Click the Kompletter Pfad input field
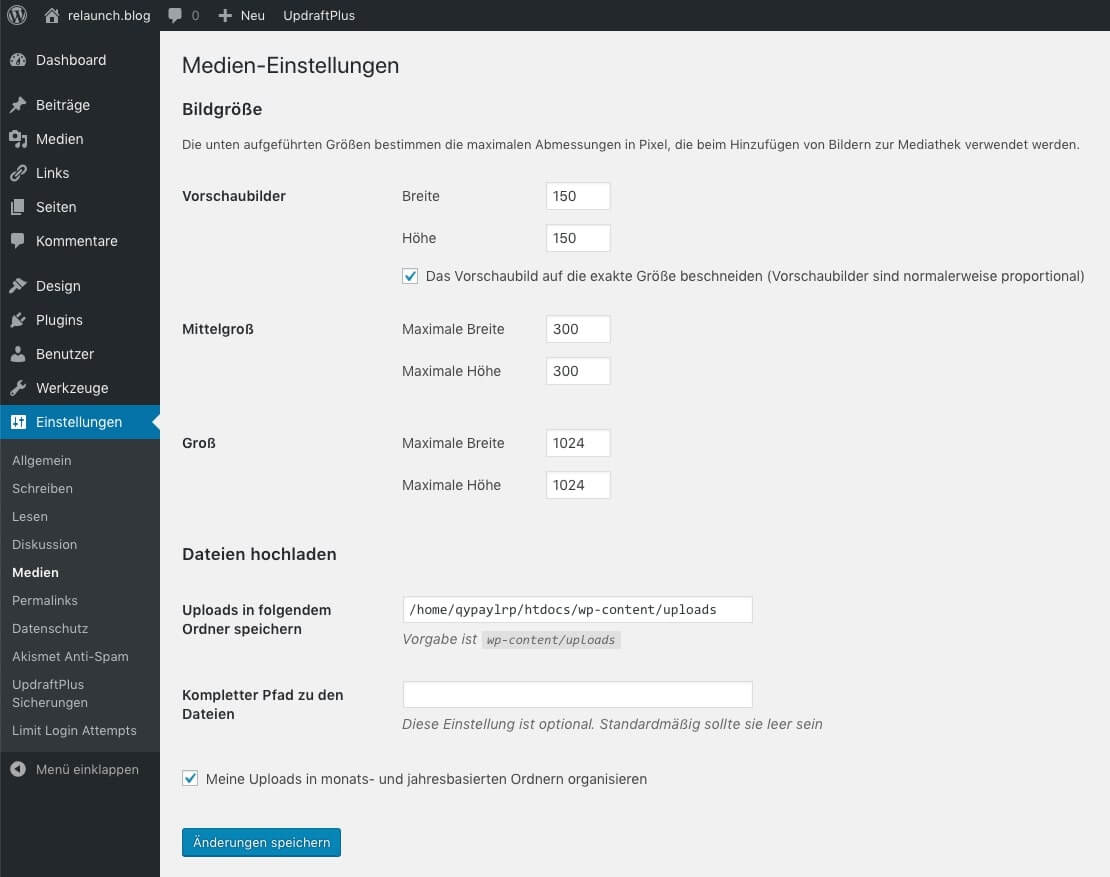This screenshot has width=1110, height=877. (x=577, y=694)
